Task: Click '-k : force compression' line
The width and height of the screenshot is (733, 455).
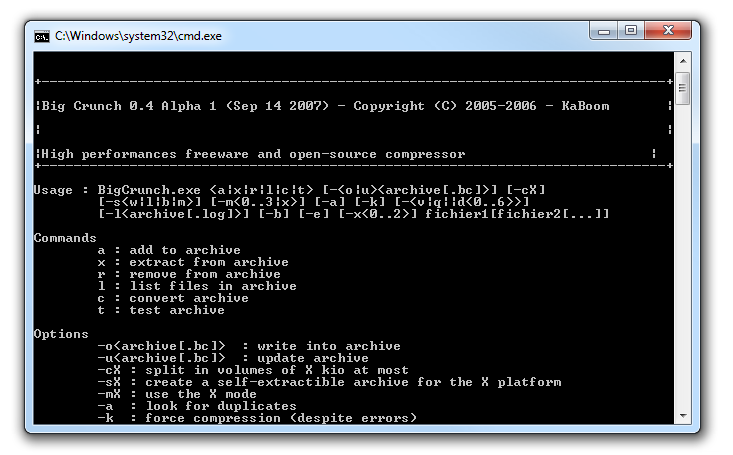Action: [257, 418]
